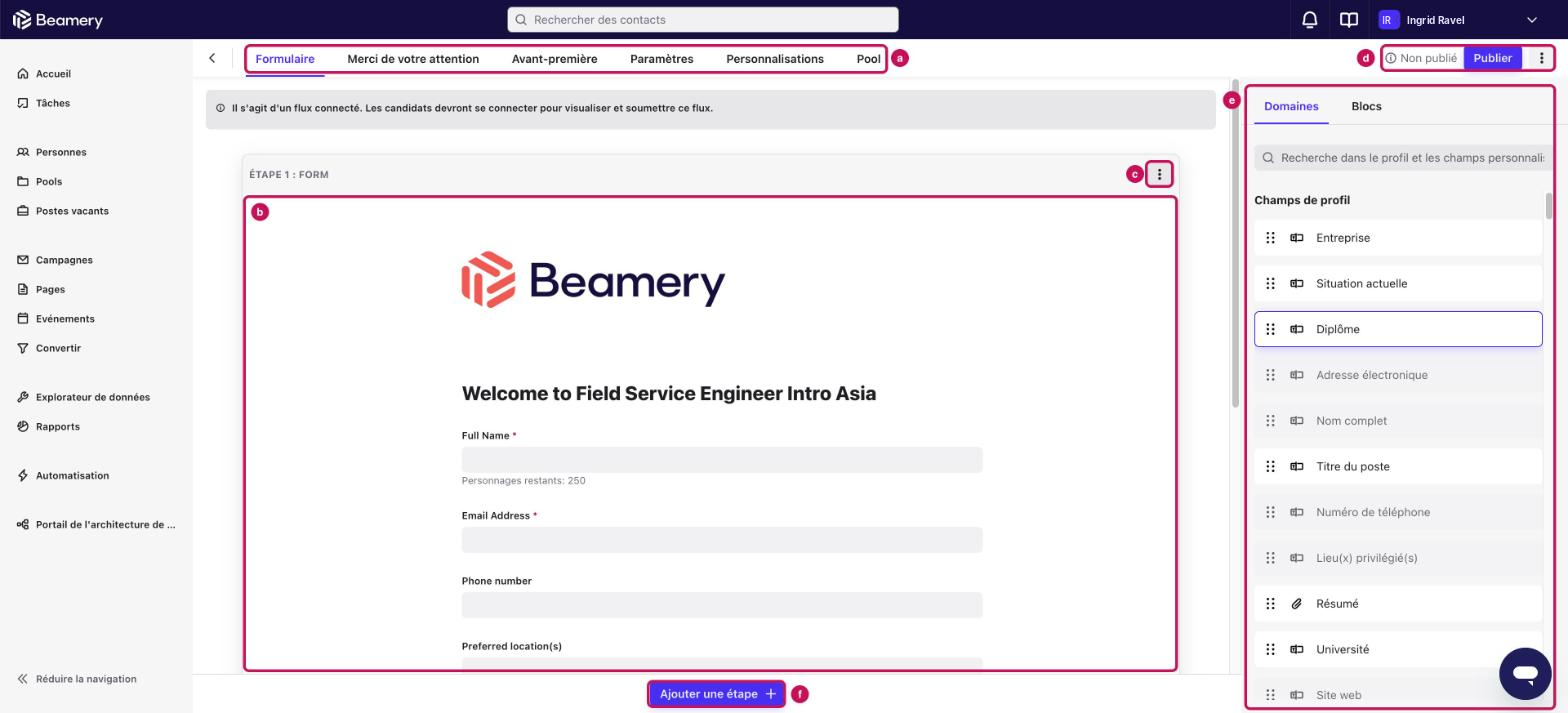Click the Non publié status indicator
This screenshot has height=713, width=1568.
click(1422, 58)
